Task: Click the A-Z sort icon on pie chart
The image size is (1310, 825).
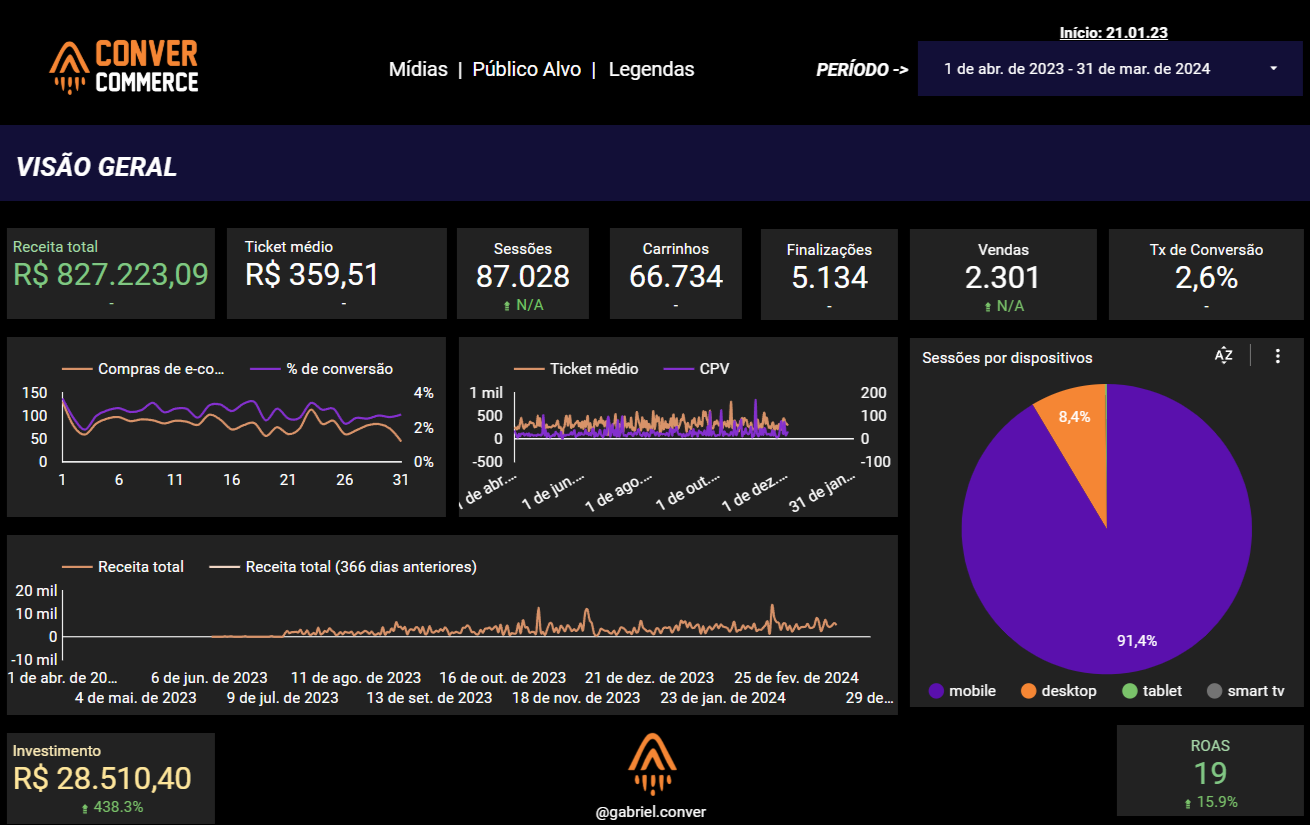Action: tap(1224, 356)
